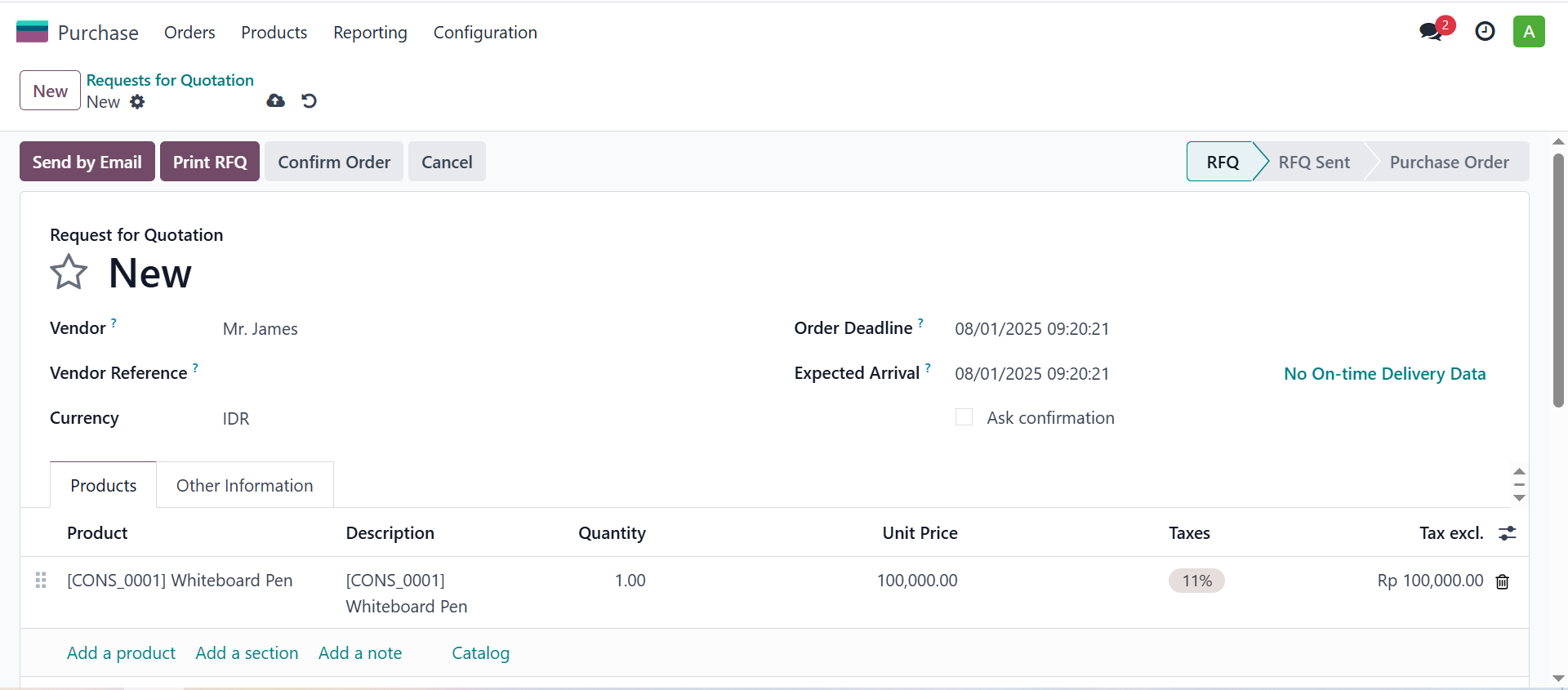Click the cloud save icon
This screenshot has width=1568, height=690.
[276, 100]
